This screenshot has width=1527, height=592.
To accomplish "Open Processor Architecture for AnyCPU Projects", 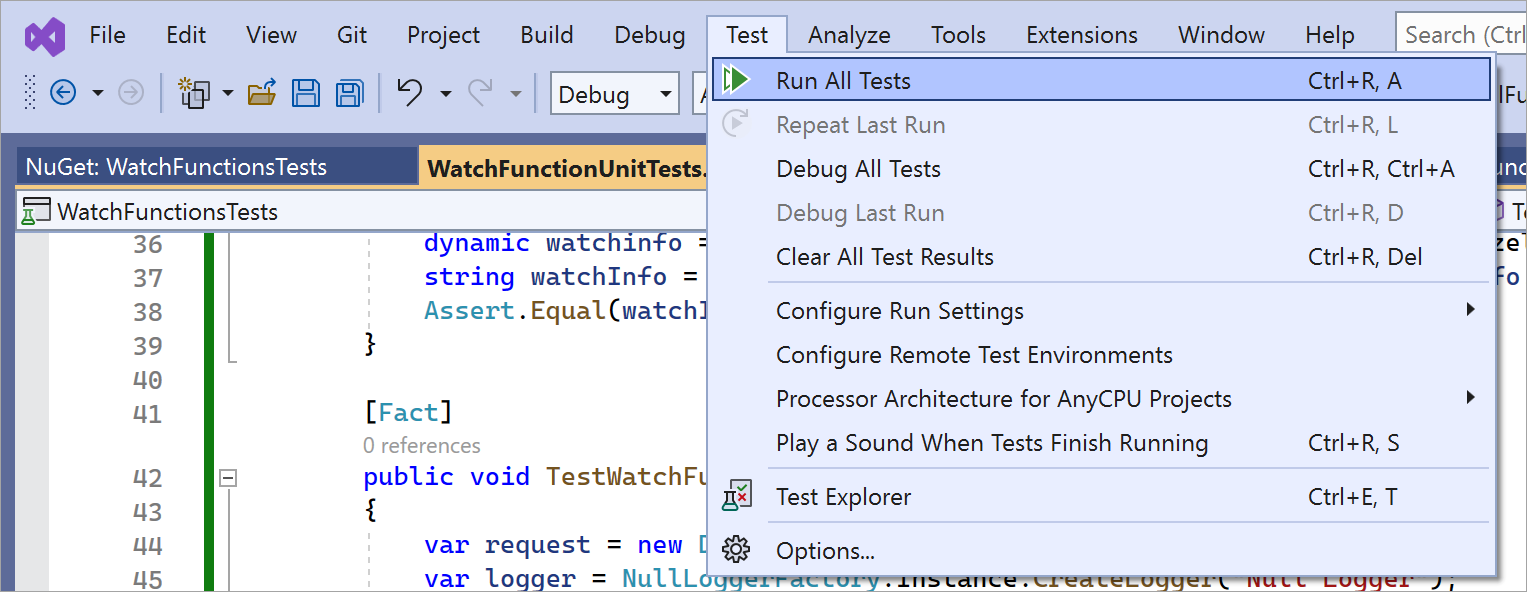I will pos(1101,399).
